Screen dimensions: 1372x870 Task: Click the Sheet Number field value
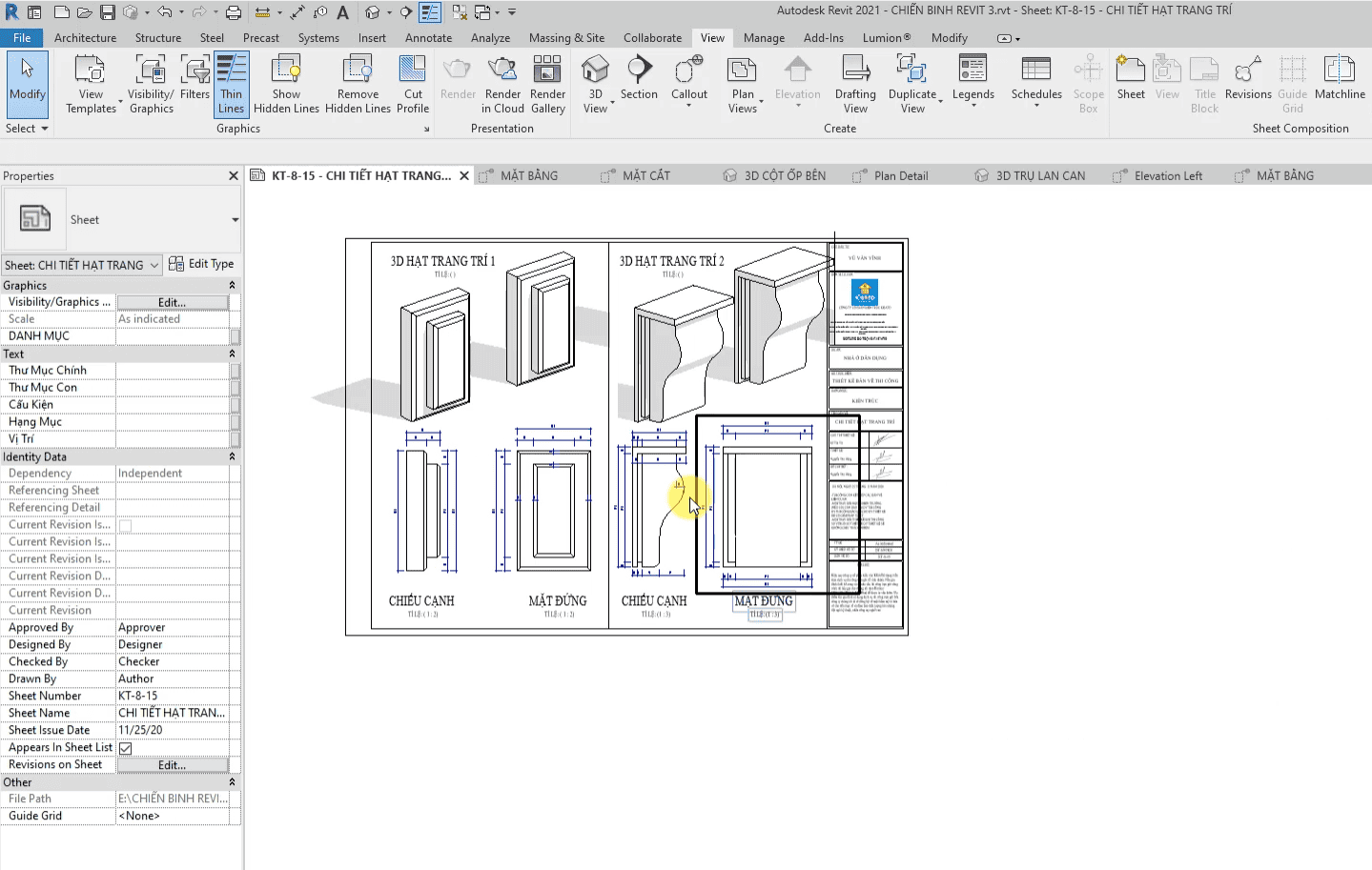172,697
